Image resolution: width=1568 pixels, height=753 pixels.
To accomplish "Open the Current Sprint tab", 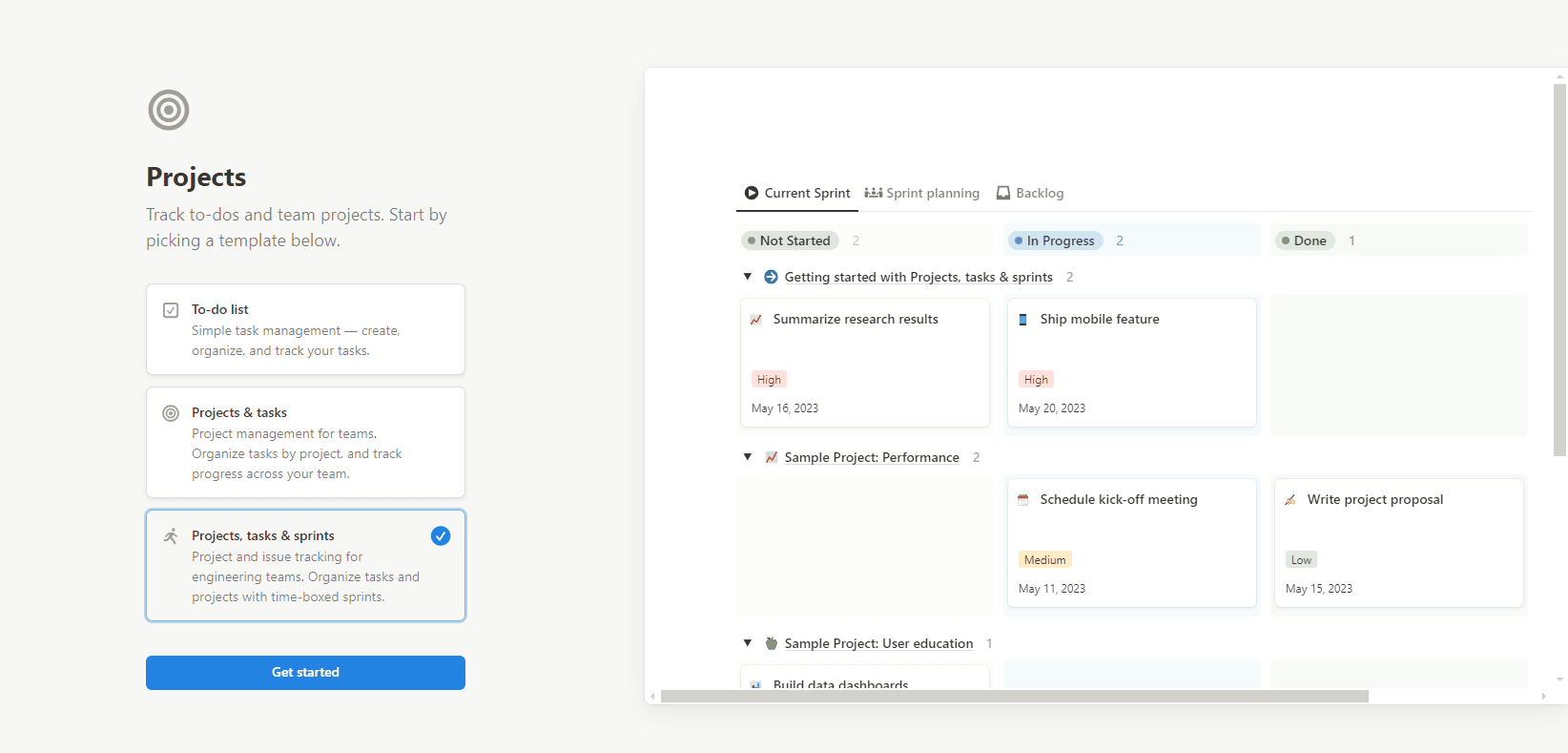I will click(x=797, y=193).
